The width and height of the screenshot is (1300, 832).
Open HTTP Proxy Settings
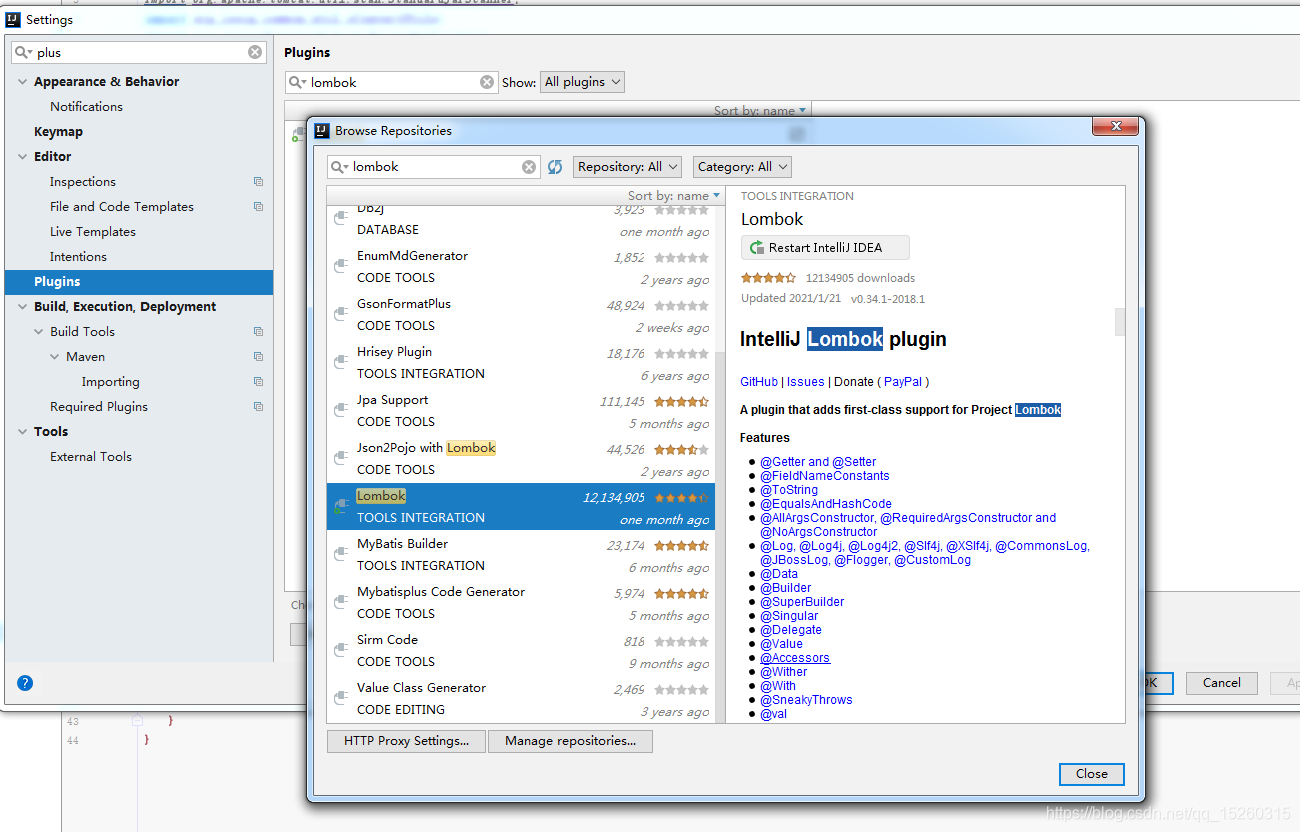tap(406, 741)
